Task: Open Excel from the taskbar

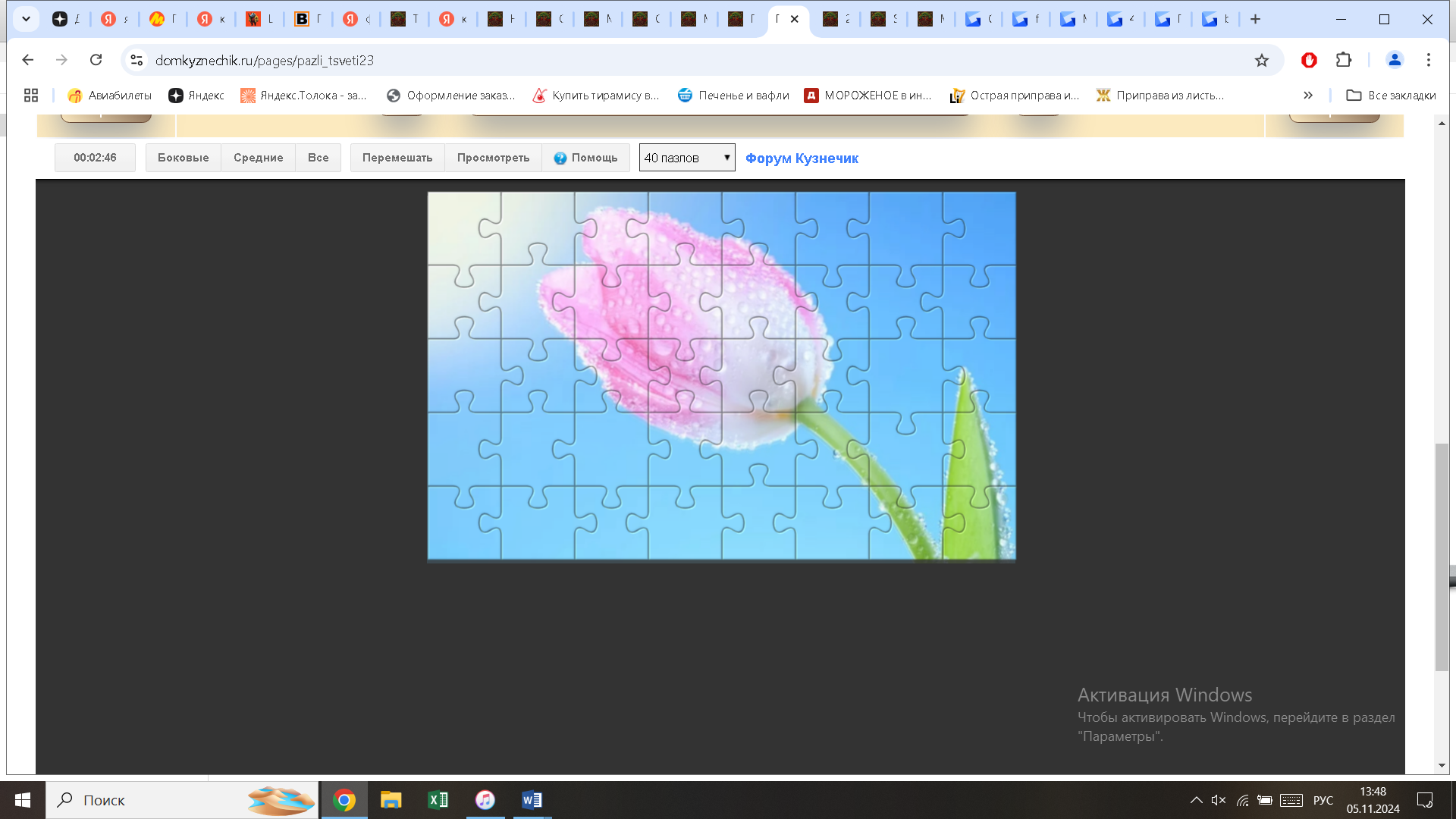Action: pos(438,800)
